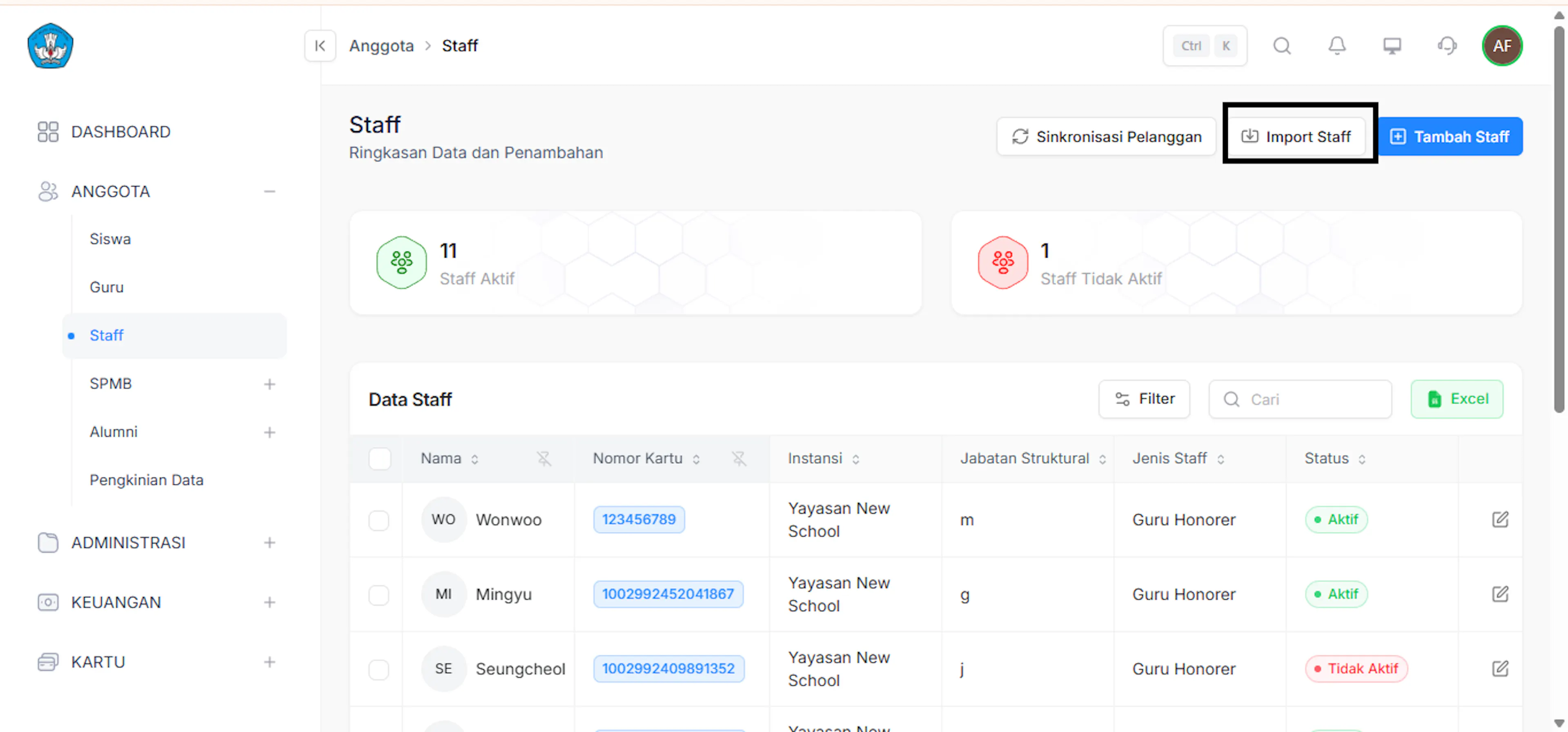Open the notifications bell
Image resolution: width=1568 pixels, height=732 pixels.
point(1337,46)
